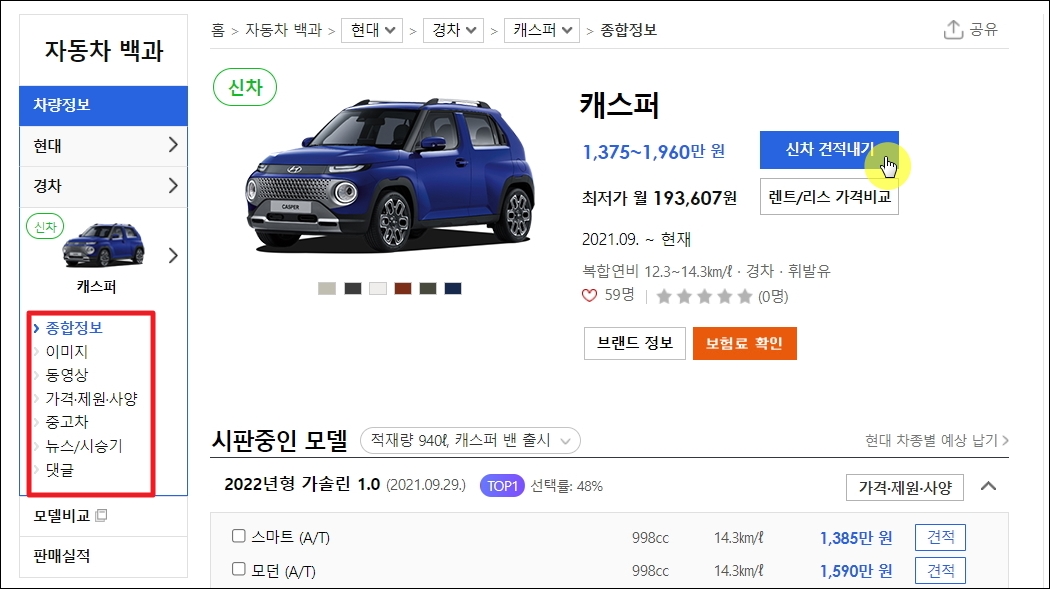Click the TOP1 badge
1050x589 pixels.
point(502,486)
